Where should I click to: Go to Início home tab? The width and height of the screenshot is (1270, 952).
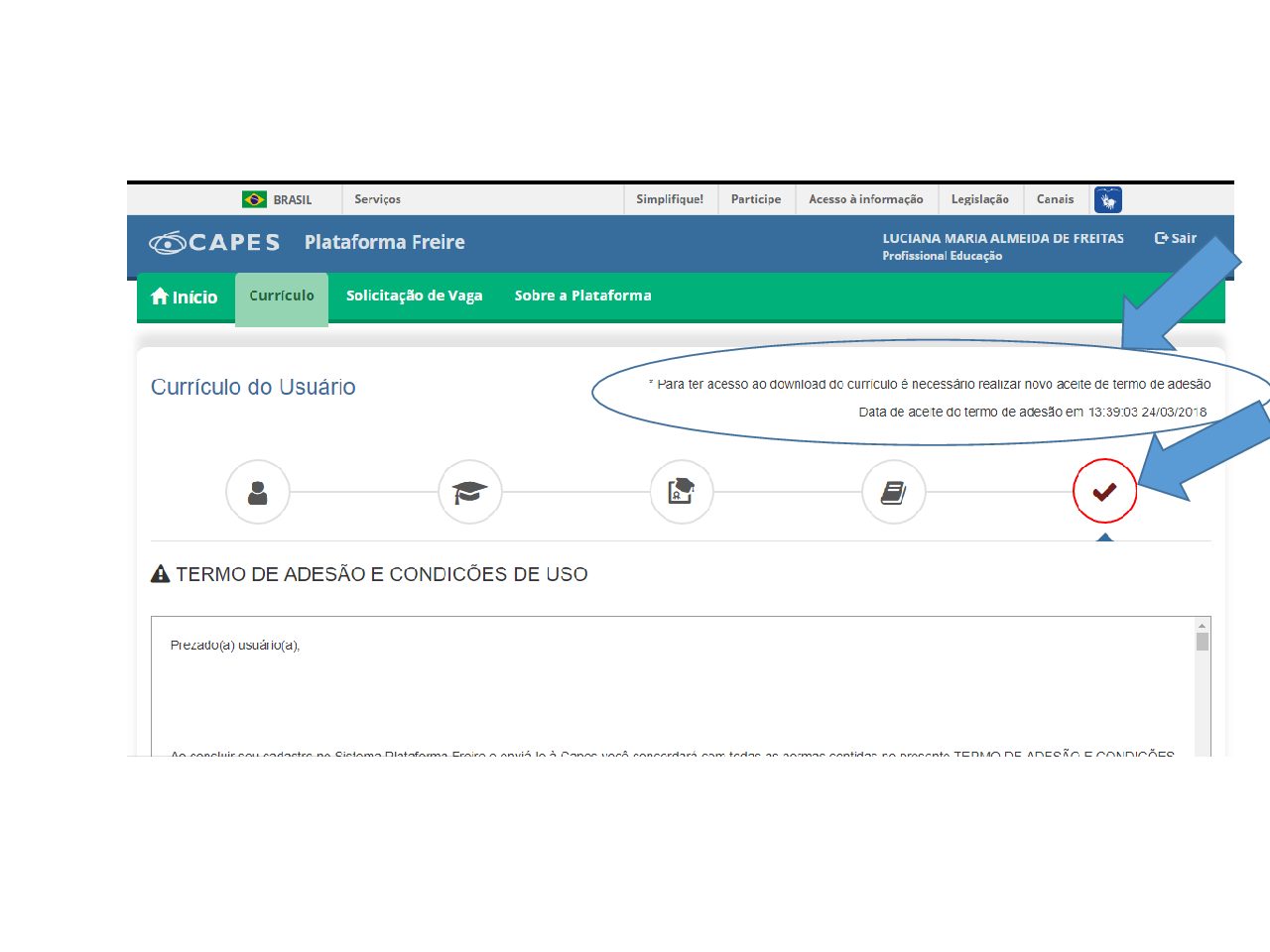[185, 297]
